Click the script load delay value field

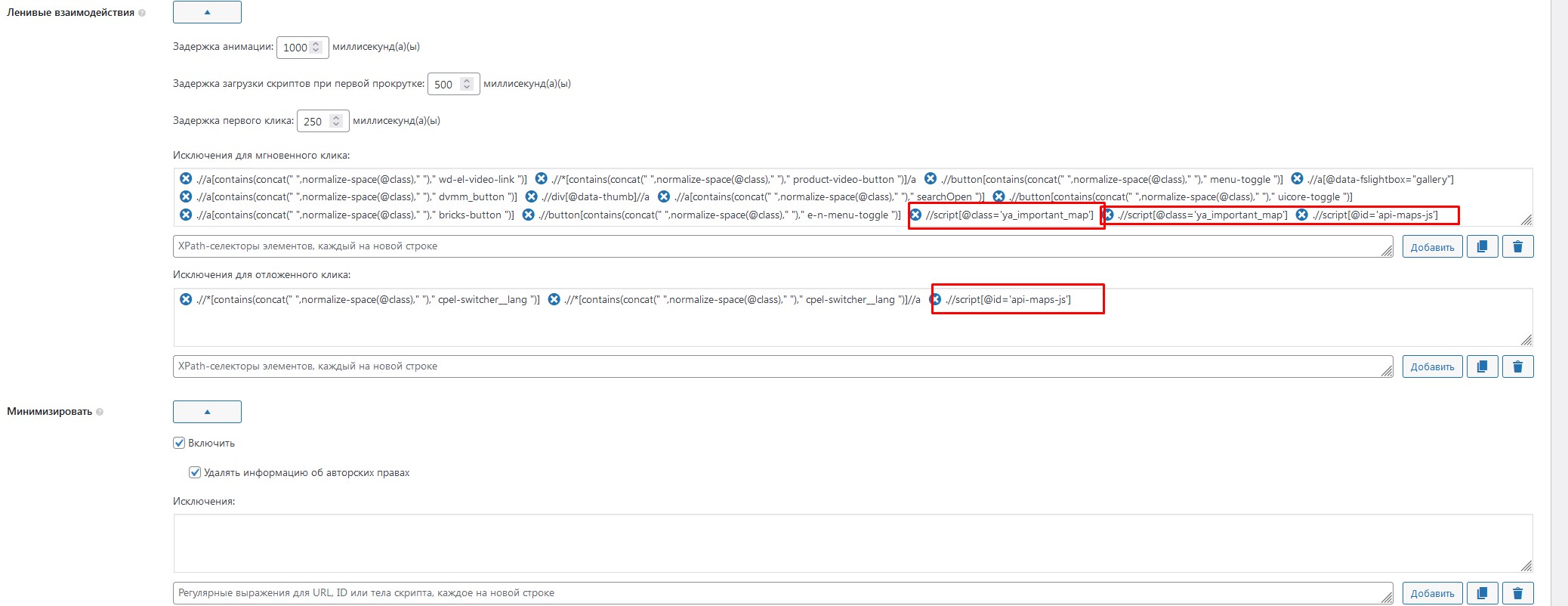click(445, 85)
